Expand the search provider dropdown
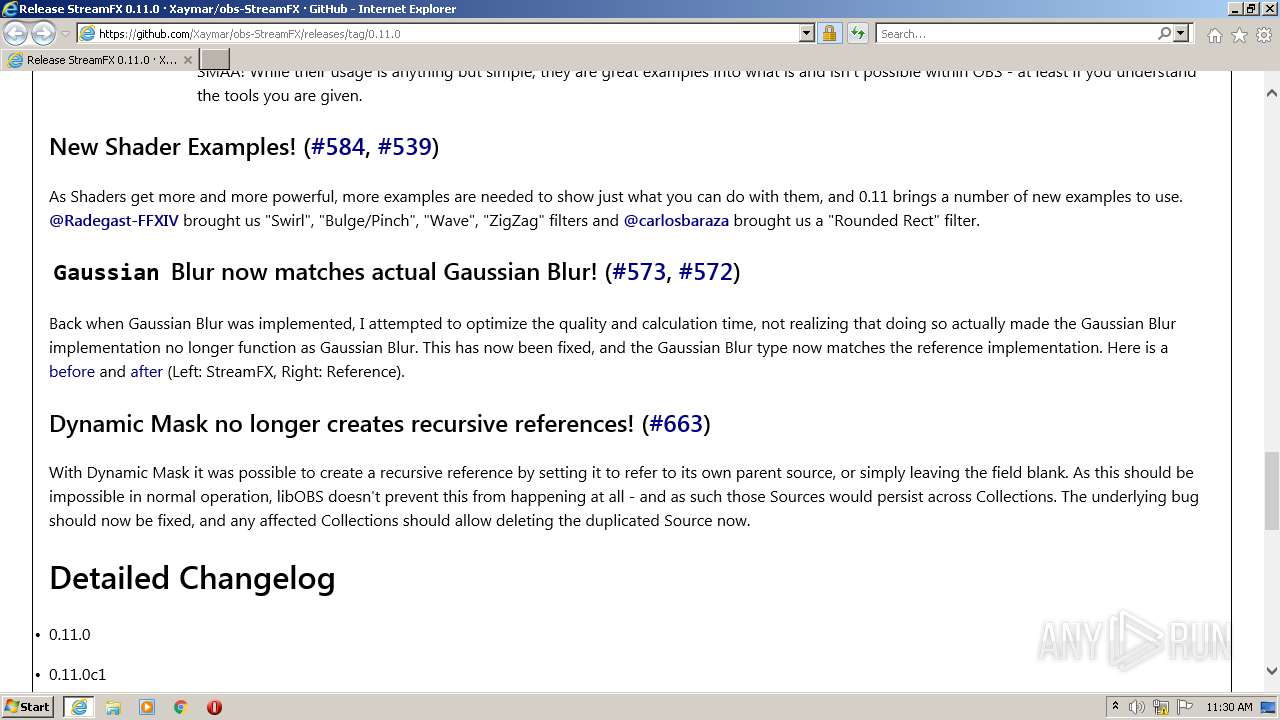The height and width of the screenshot is (720, 1280). coord(1181,33)
